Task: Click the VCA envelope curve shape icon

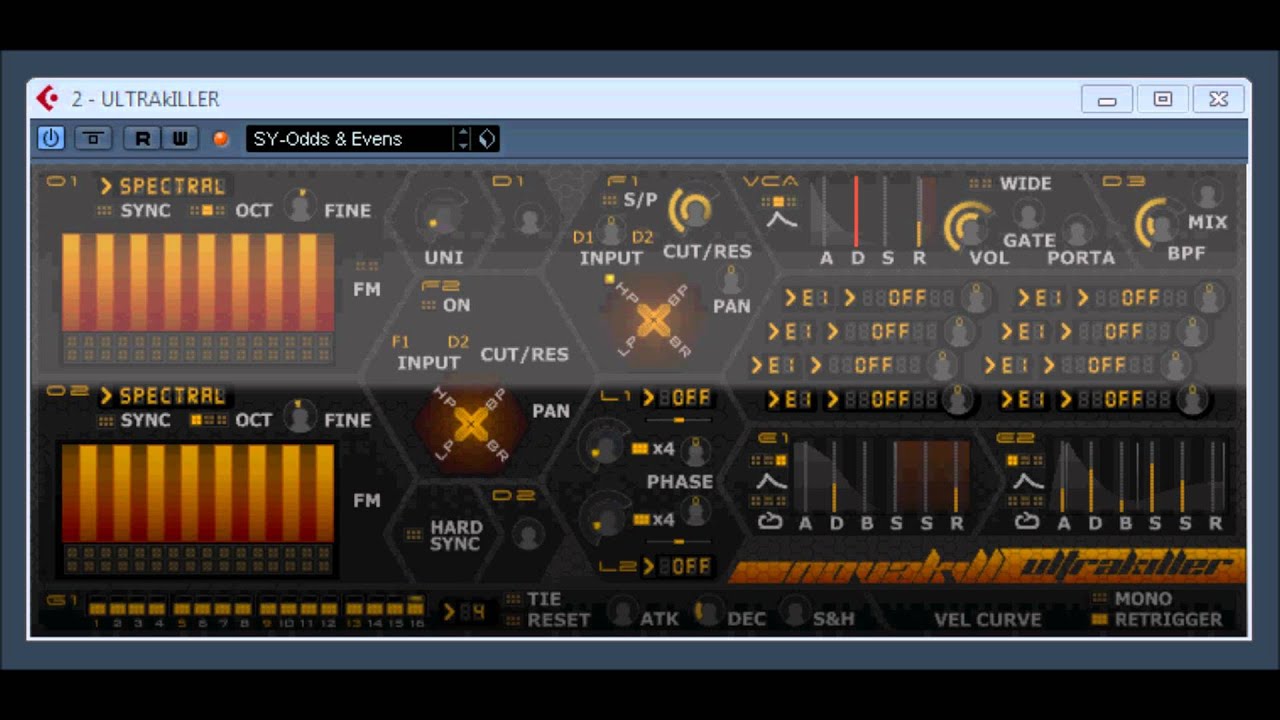Action: tap(780, 219)
